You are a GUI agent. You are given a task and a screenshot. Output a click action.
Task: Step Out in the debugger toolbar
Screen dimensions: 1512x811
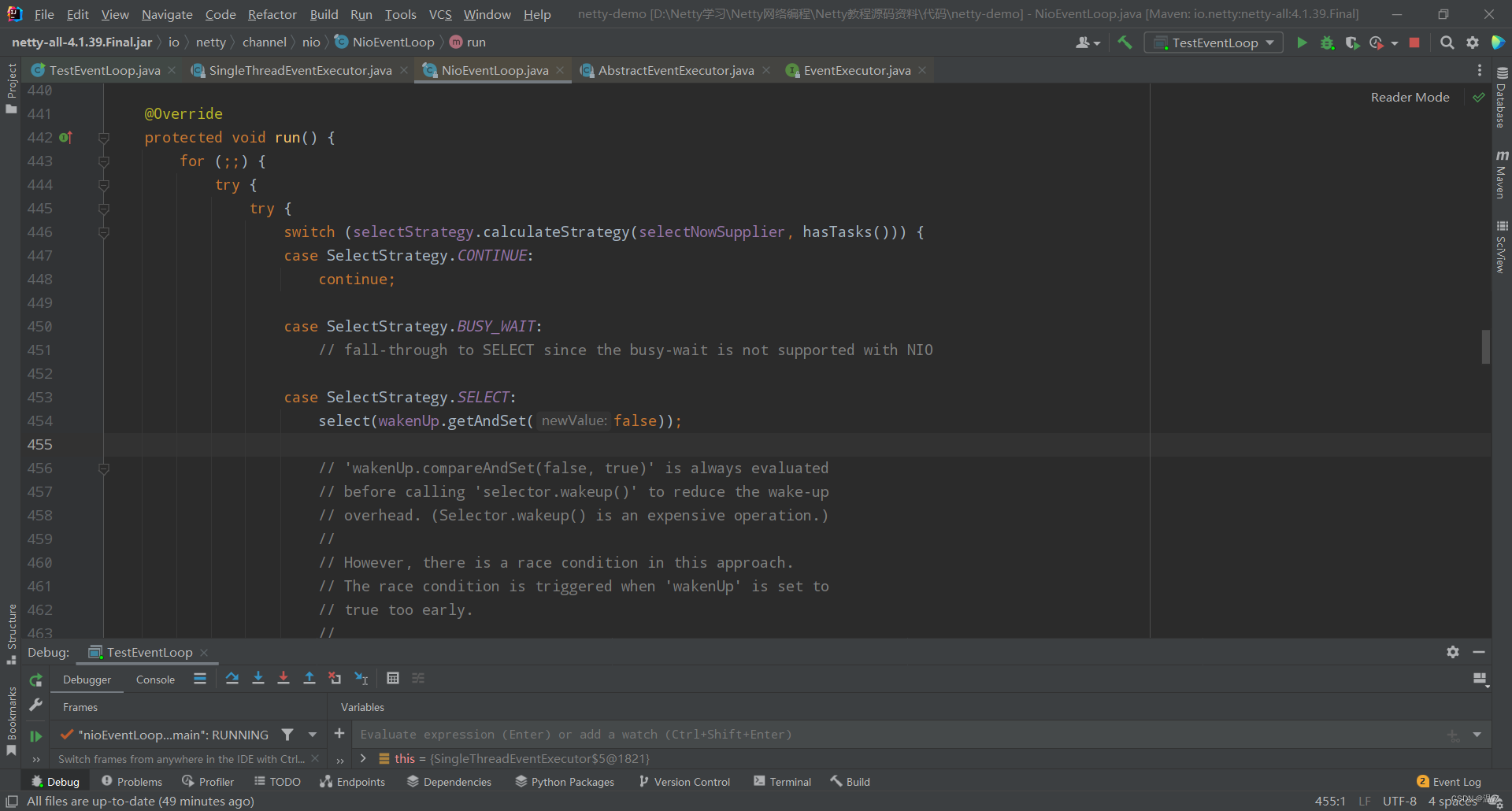pos(309,678)
